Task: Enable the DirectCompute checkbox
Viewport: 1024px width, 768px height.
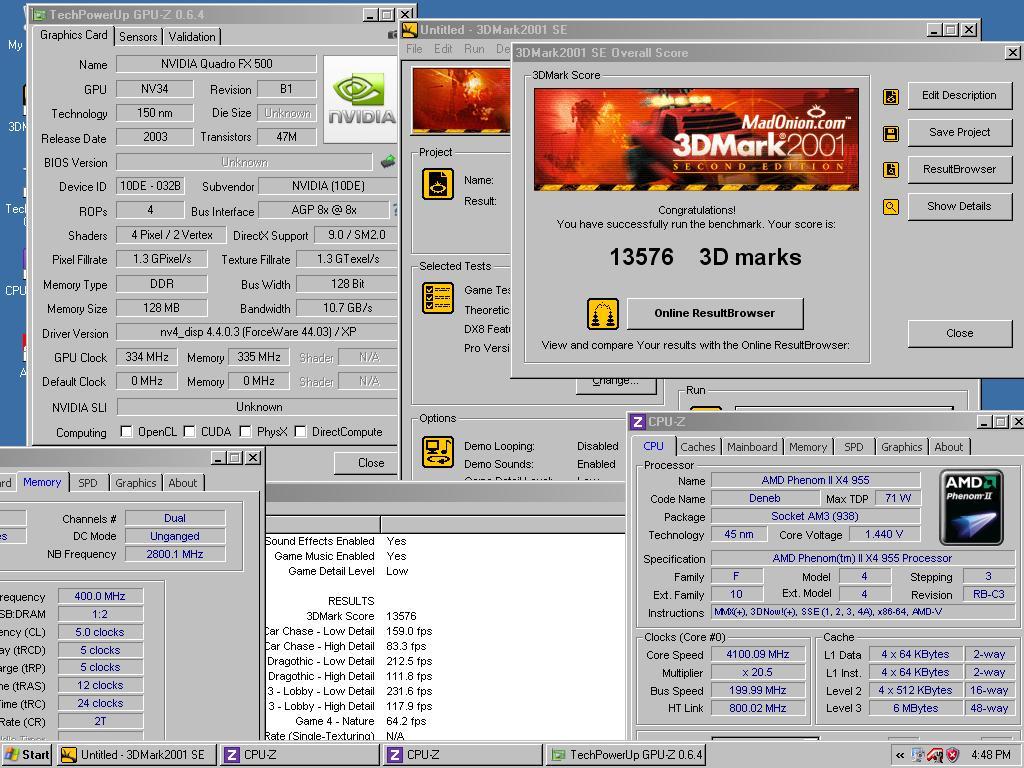Action: coord(300,432)
